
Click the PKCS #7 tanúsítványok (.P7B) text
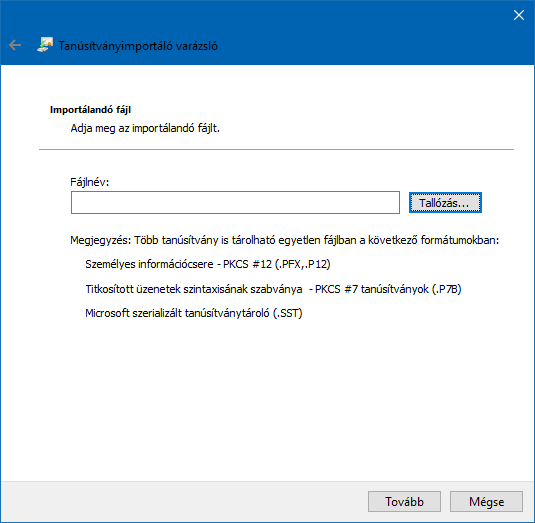click(388, 289)
